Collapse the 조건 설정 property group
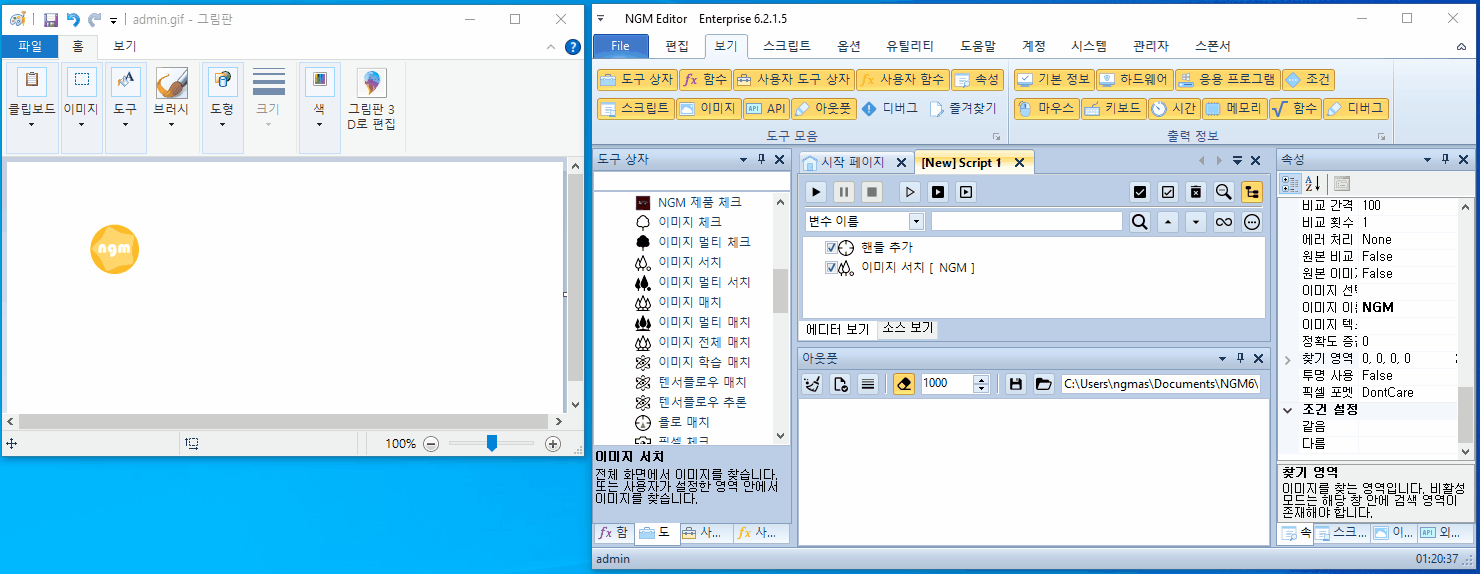1480x574 pixels. tap(1288, 409)
